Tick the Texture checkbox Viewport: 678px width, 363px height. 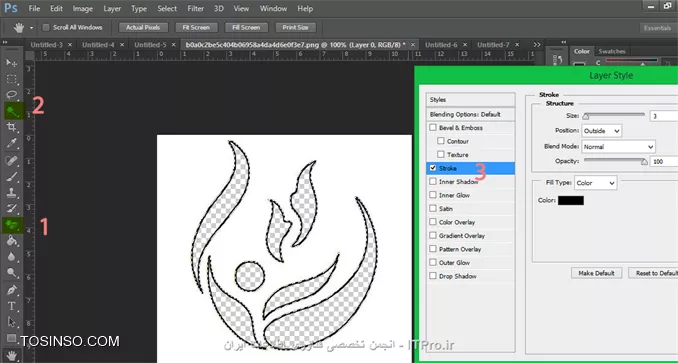pos(441,155)
